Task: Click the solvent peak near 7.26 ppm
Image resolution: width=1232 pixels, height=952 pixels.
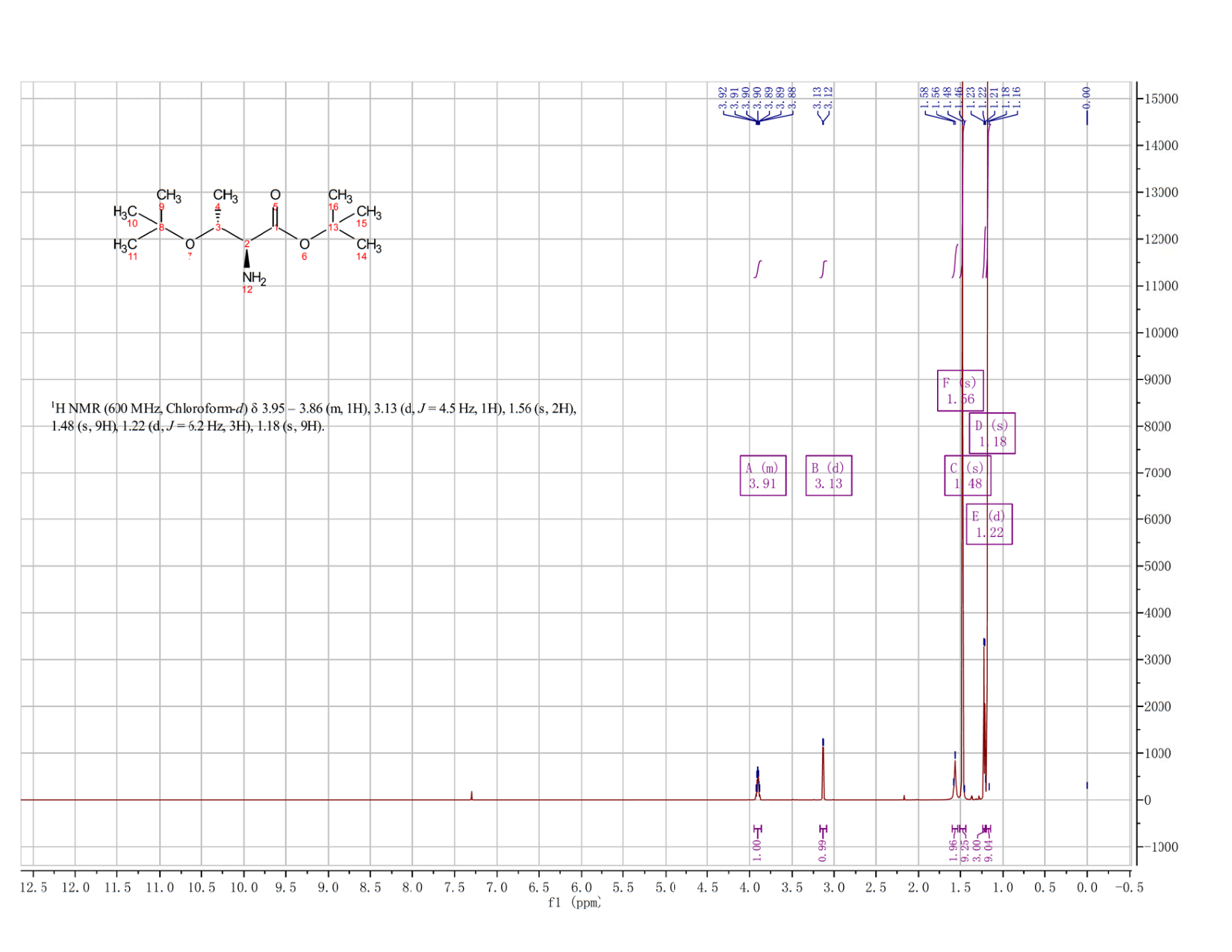Action: 471,795
